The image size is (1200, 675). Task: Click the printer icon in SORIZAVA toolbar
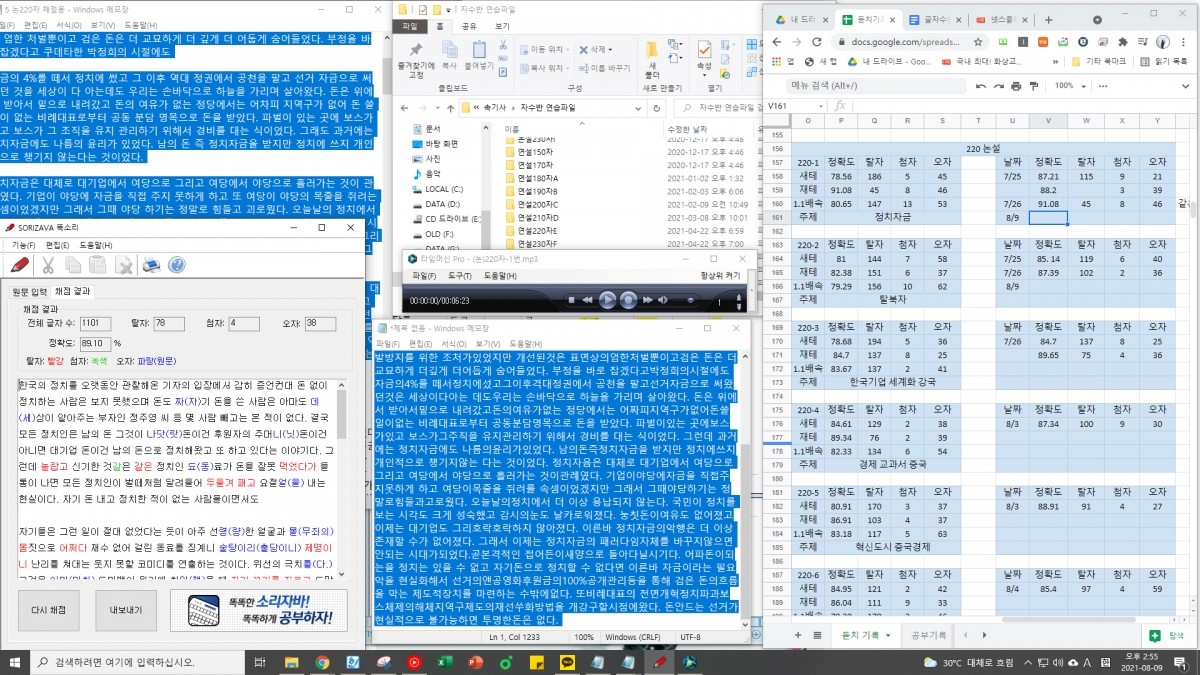click(151, 264)
